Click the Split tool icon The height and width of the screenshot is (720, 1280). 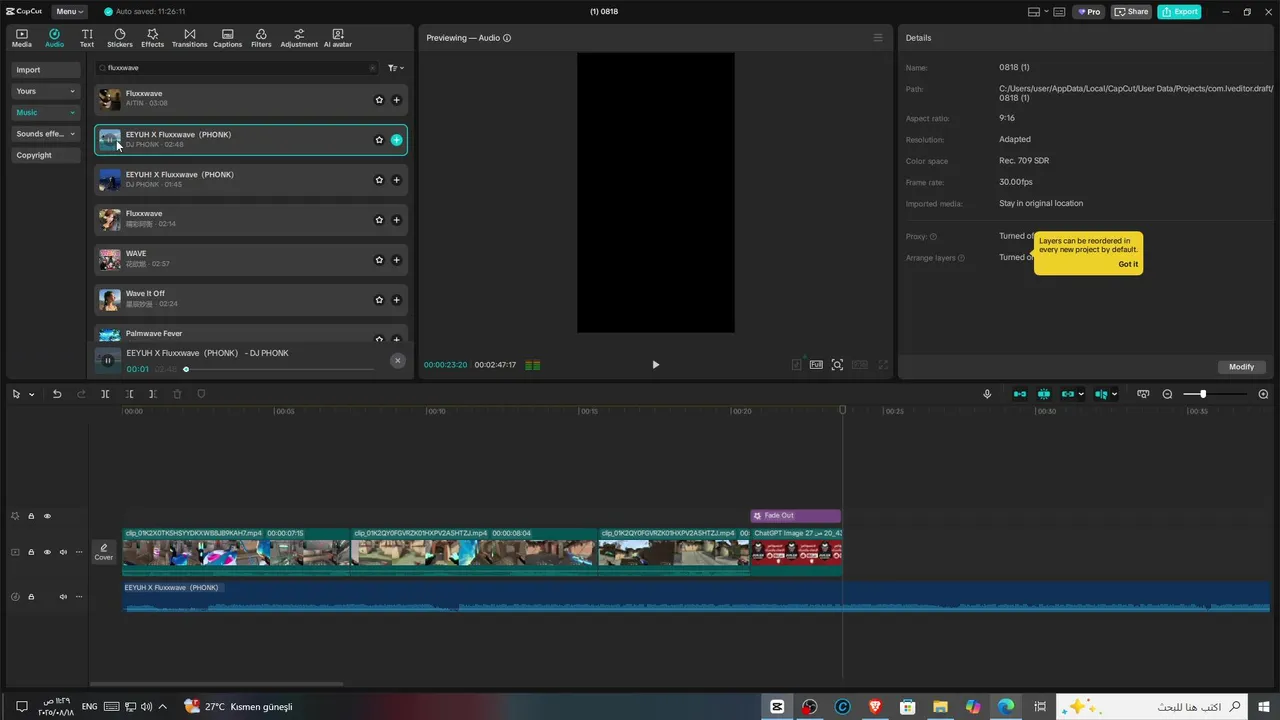[x=105, y=394]
